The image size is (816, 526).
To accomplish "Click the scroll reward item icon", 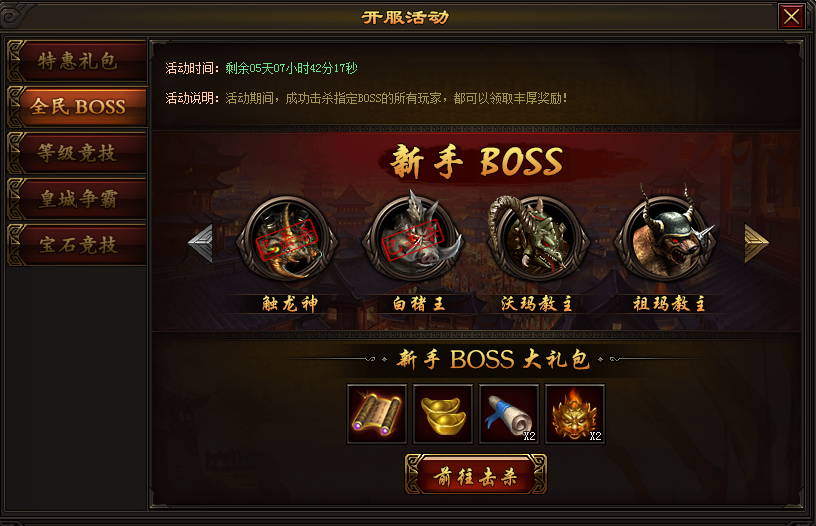I will click(377, 414).
